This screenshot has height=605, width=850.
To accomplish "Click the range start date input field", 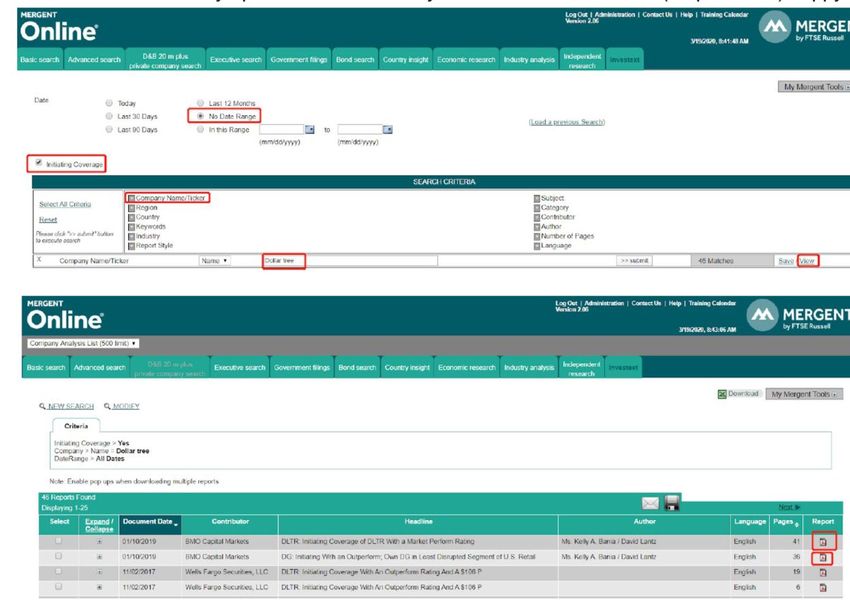I will click(x=281, y=130).
